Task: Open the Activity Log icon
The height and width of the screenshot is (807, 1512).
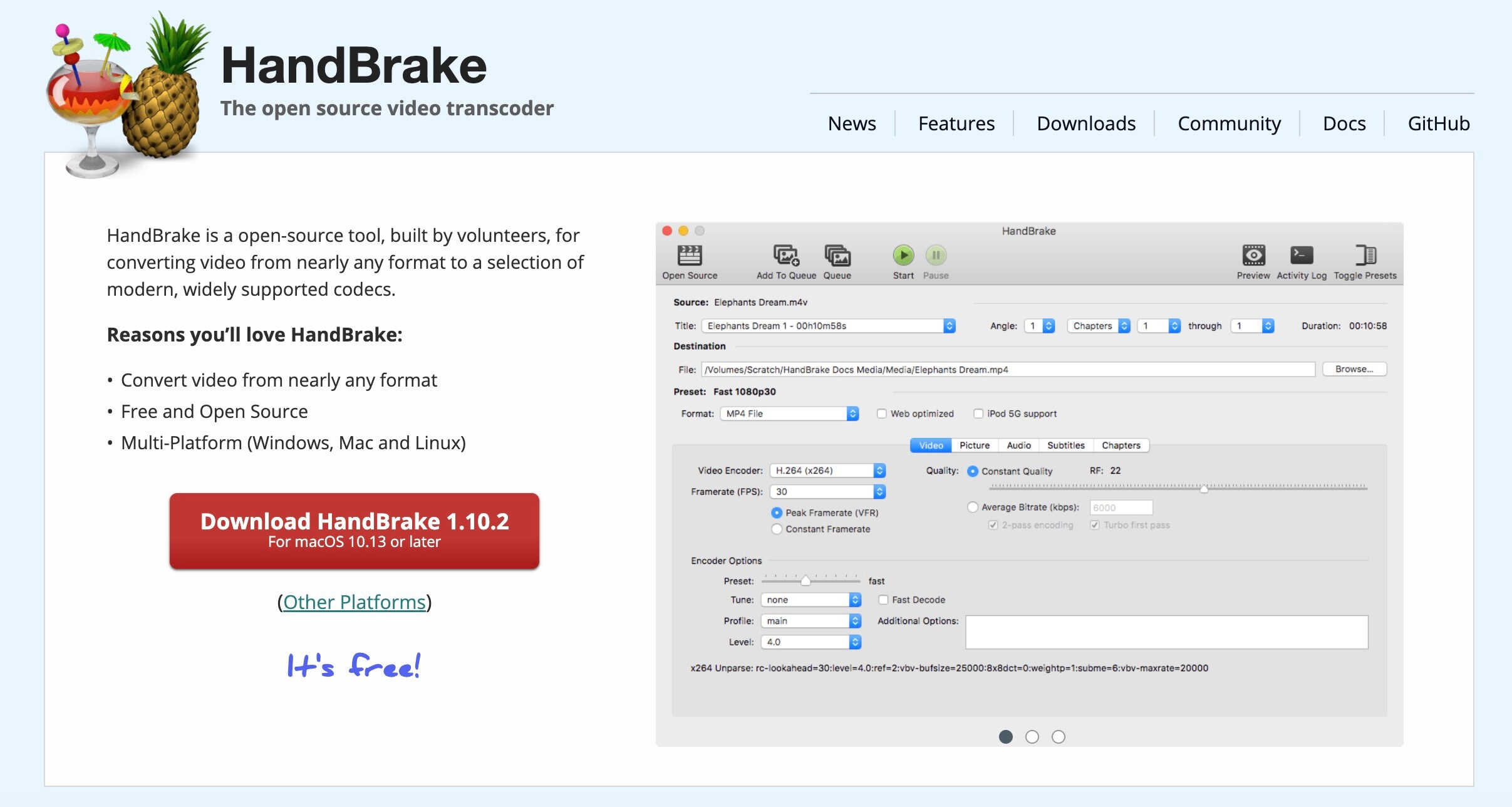Action: point(1302,256)
